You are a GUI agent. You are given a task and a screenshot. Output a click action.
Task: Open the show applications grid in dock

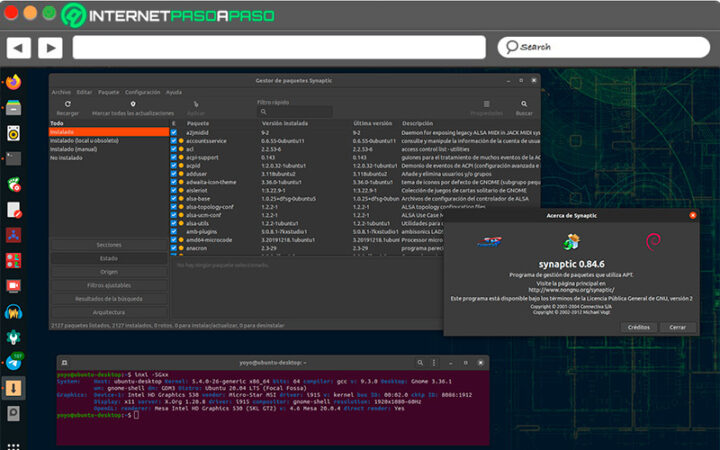[13, 445]
